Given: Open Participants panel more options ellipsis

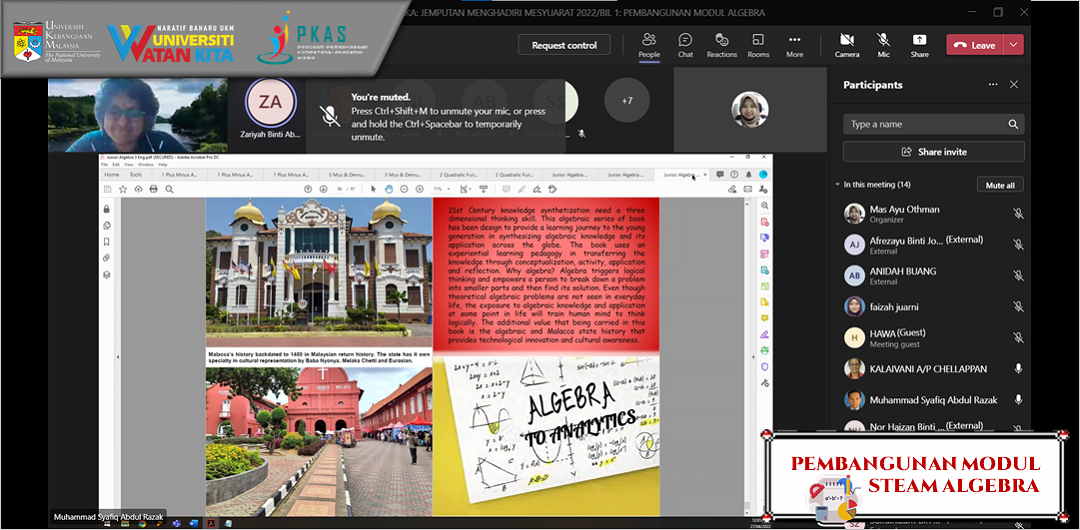Looking at the screenshot, I should click(992, 85).
